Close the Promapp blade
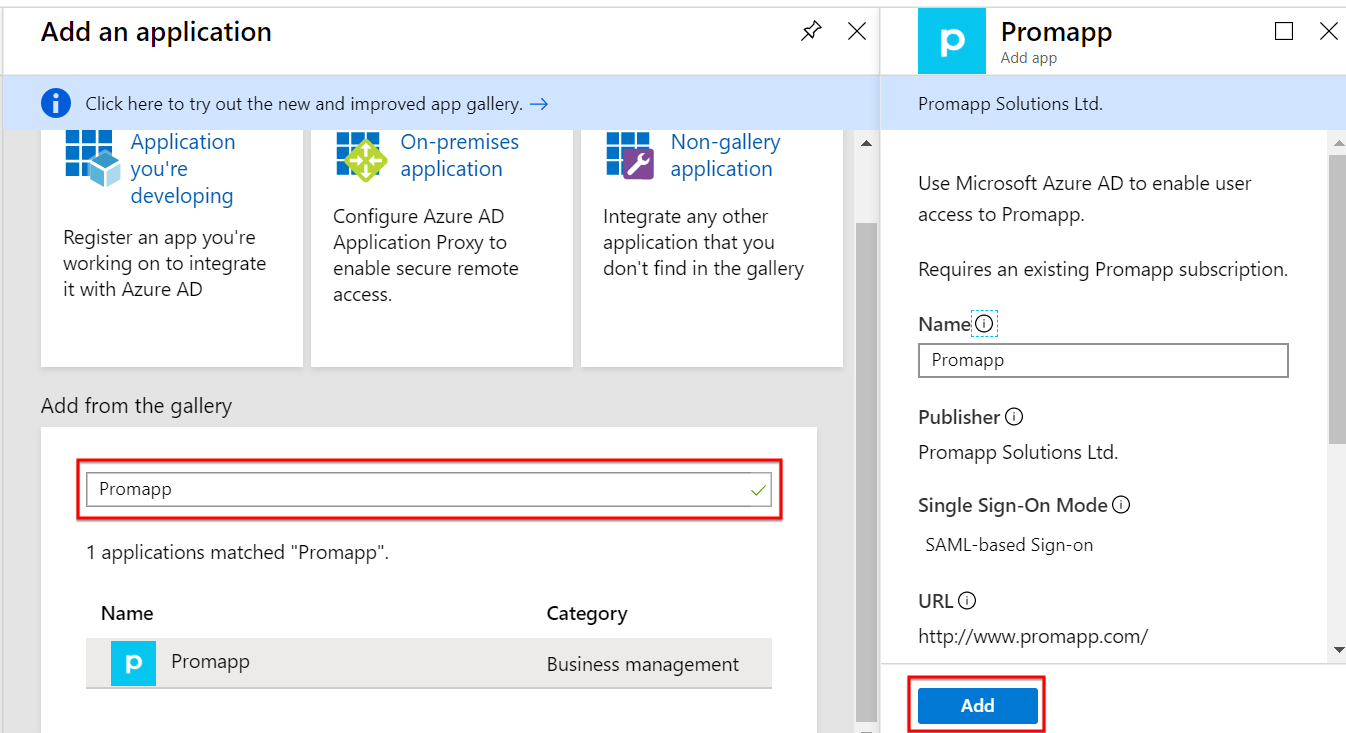 [x=1329, y=32]
